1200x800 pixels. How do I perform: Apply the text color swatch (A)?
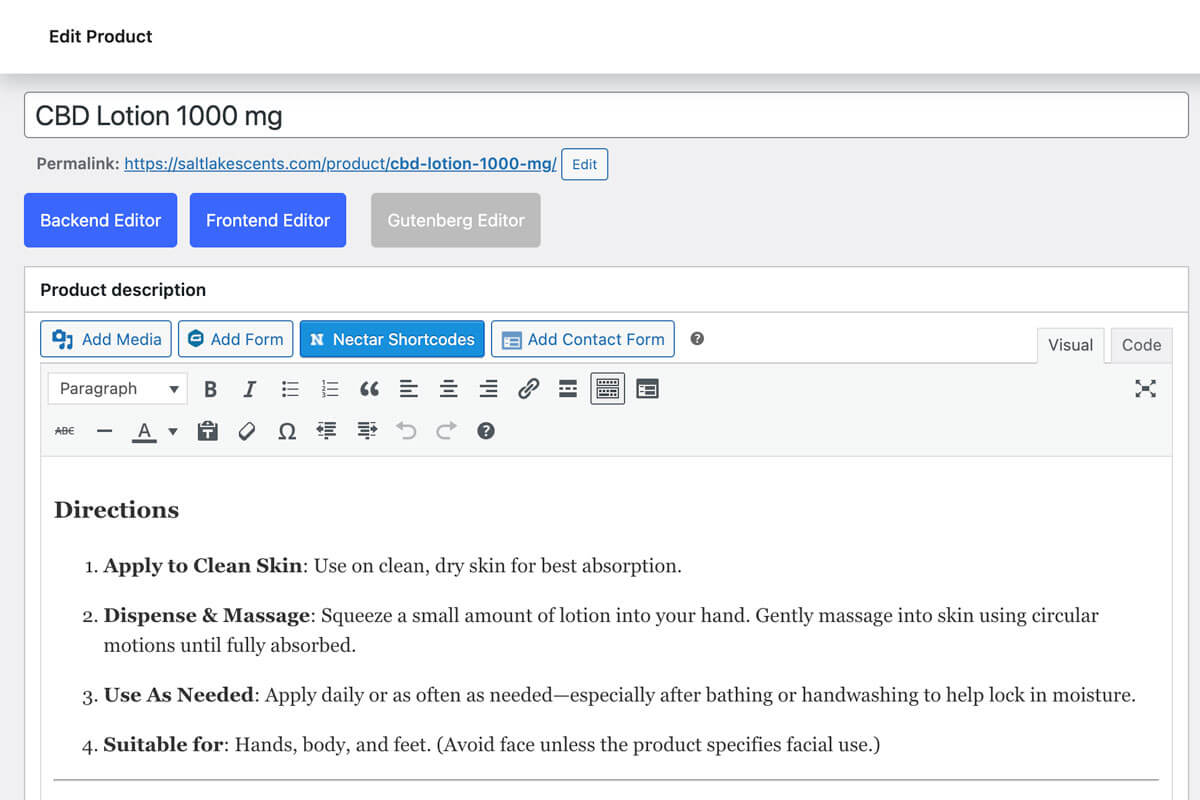coord(144,431)
